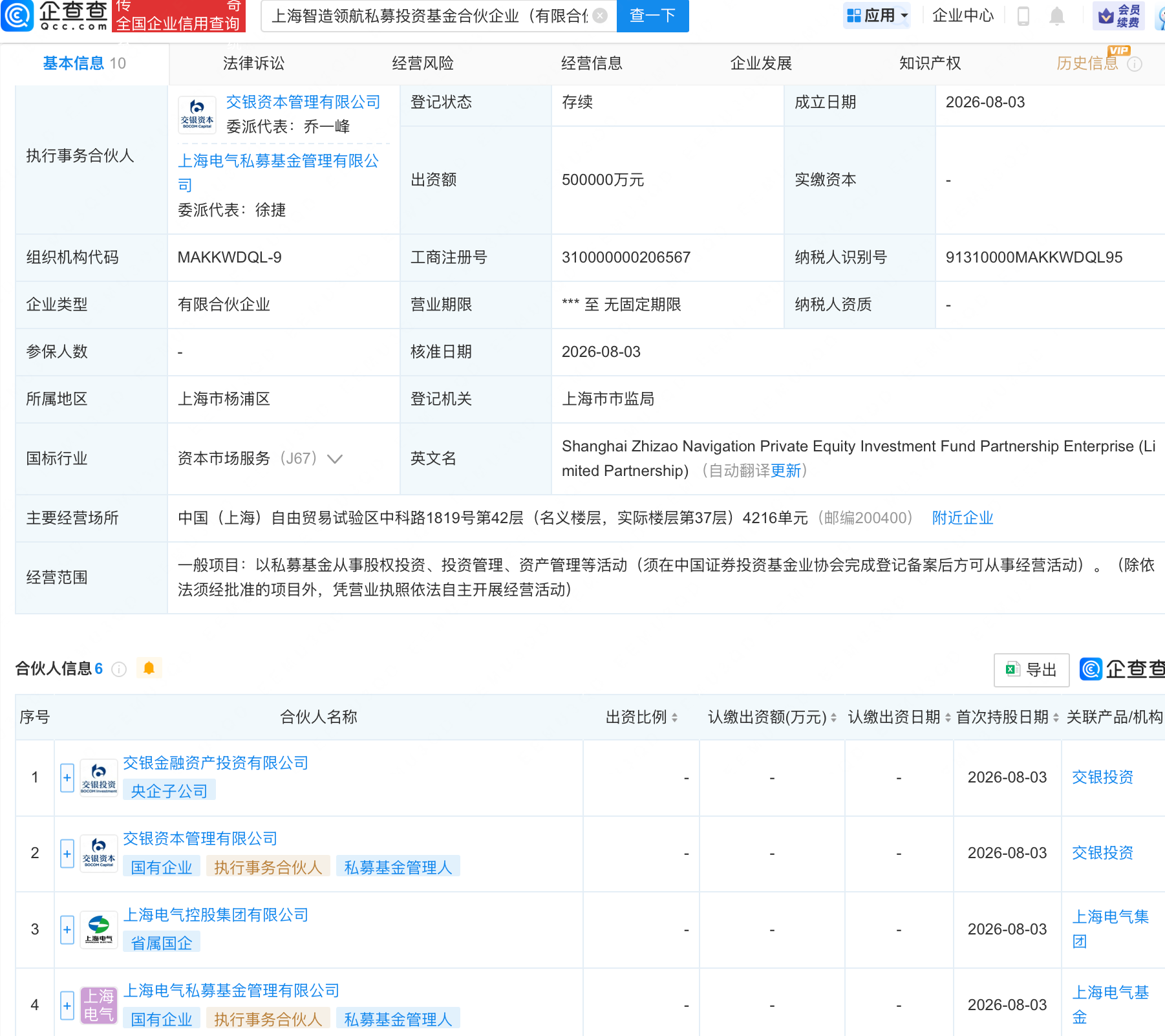Viewport: 1165px width, 1036px height.
Task: Switch to the 企业发展 tab
Action: point(761,63)
